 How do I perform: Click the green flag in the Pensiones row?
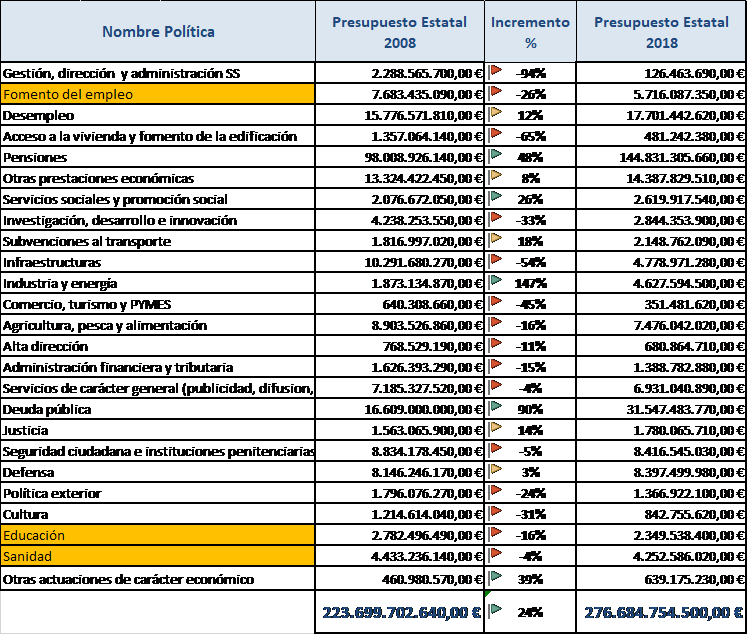[x=495, y=155]
